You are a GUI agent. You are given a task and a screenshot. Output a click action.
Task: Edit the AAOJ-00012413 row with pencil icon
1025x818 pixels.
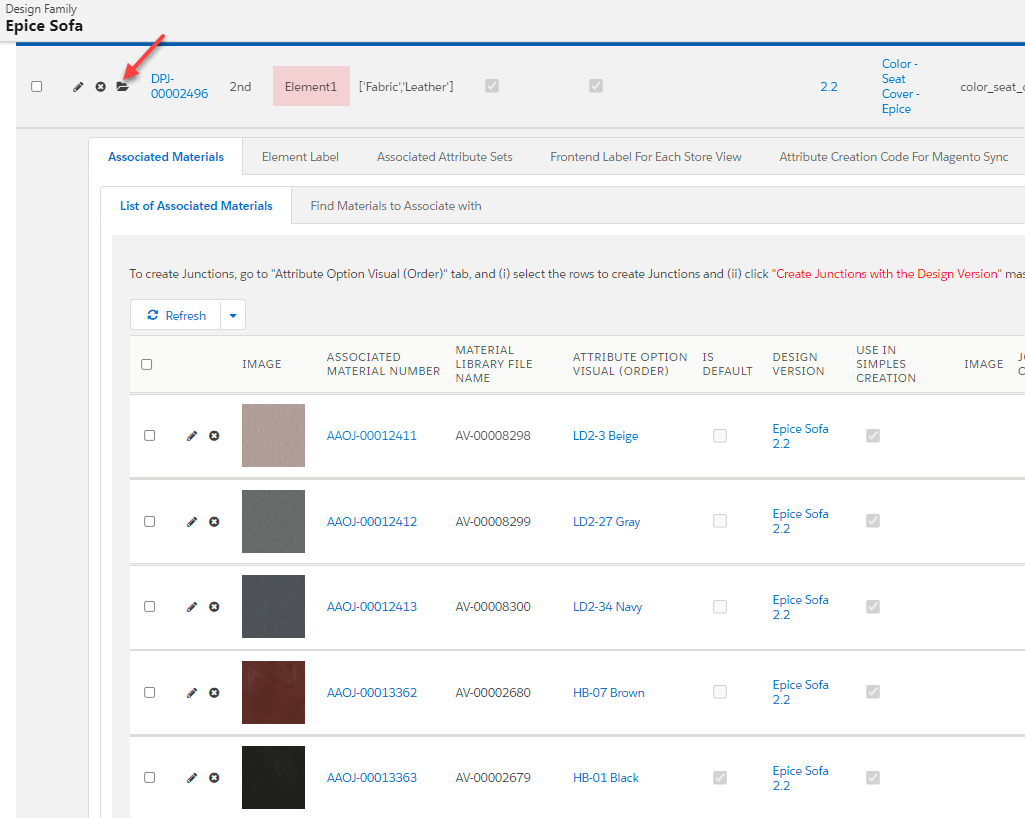pyautogui.click(x=192, y=607)
